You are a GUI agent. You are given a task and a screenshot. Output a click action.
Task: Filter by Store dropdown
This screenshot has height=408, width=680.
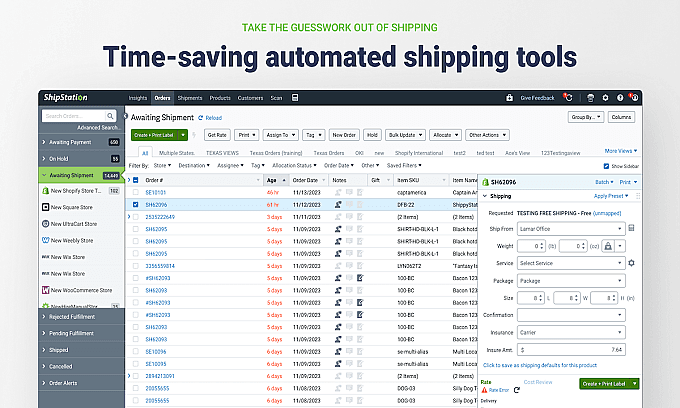(x=162, y=166)
